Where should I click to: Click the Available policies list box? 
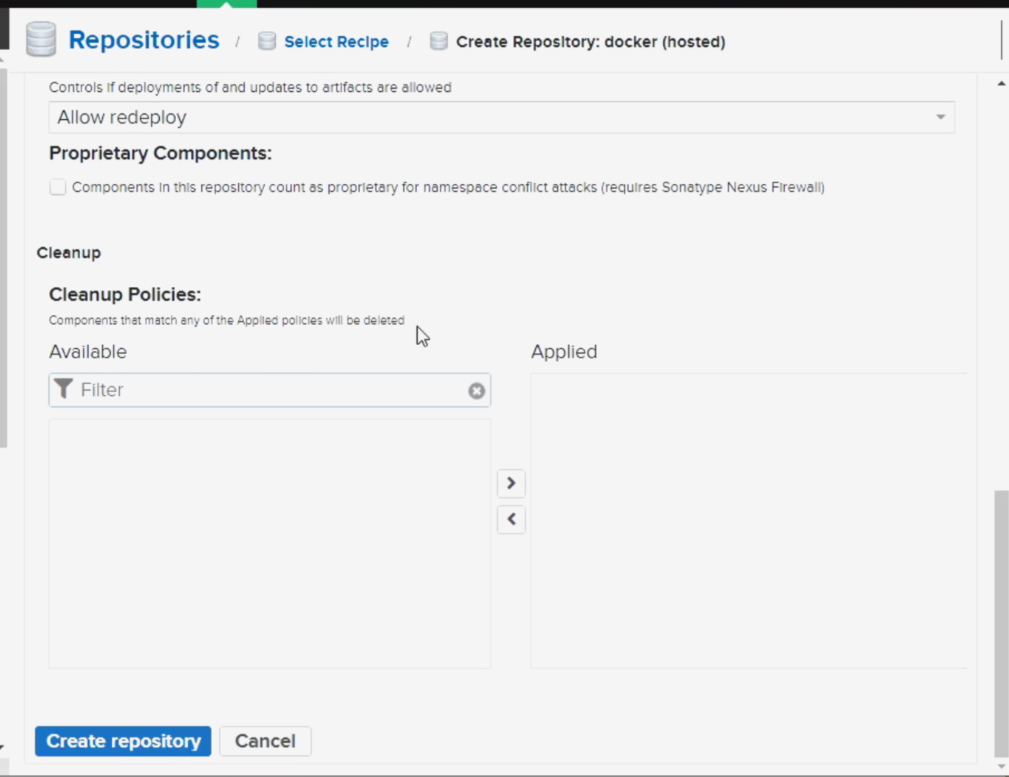coord(270,544)
